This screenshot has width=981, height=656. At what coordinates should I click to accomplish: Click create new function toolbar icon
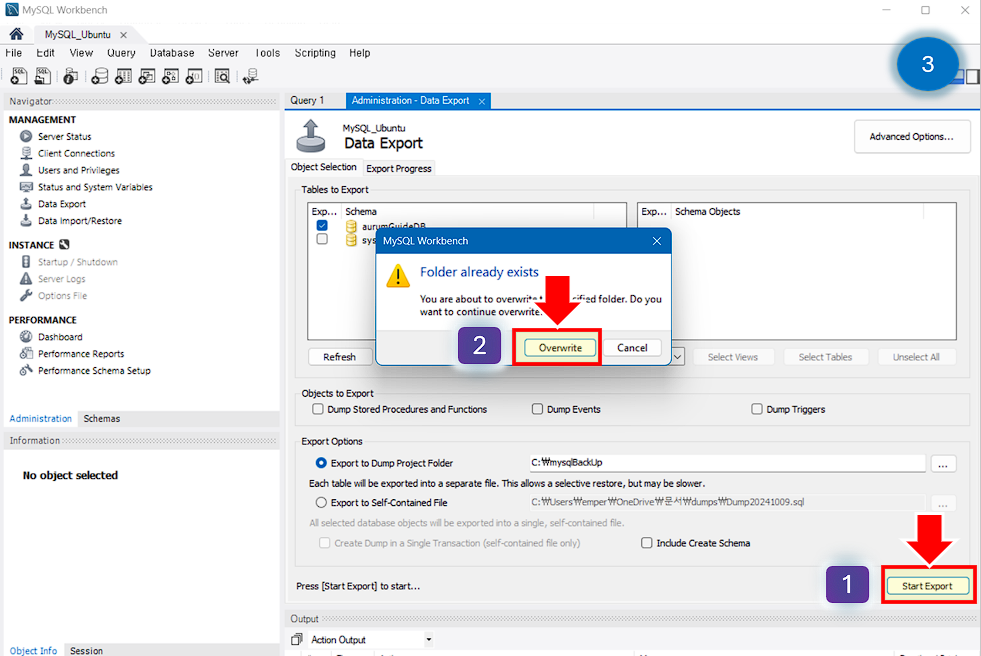pyautogui.click(x=194, y=76)
